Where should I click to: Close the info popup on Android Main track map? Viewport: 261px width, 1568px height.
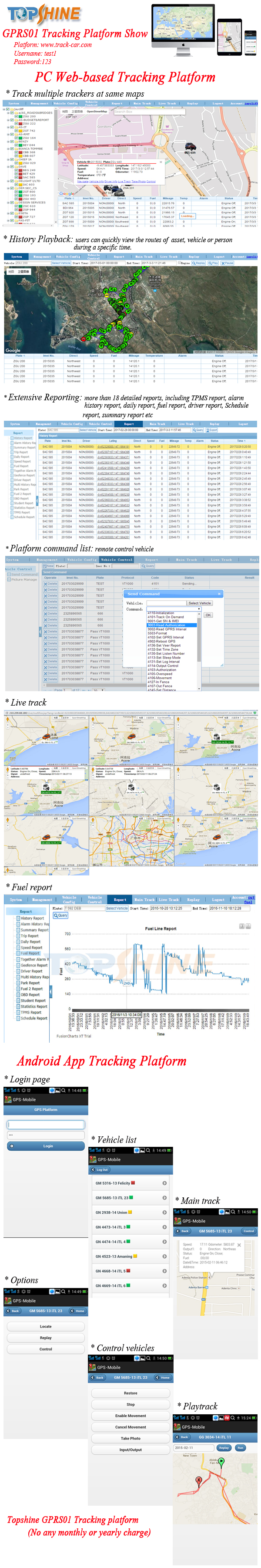(x=239, y=1245)
